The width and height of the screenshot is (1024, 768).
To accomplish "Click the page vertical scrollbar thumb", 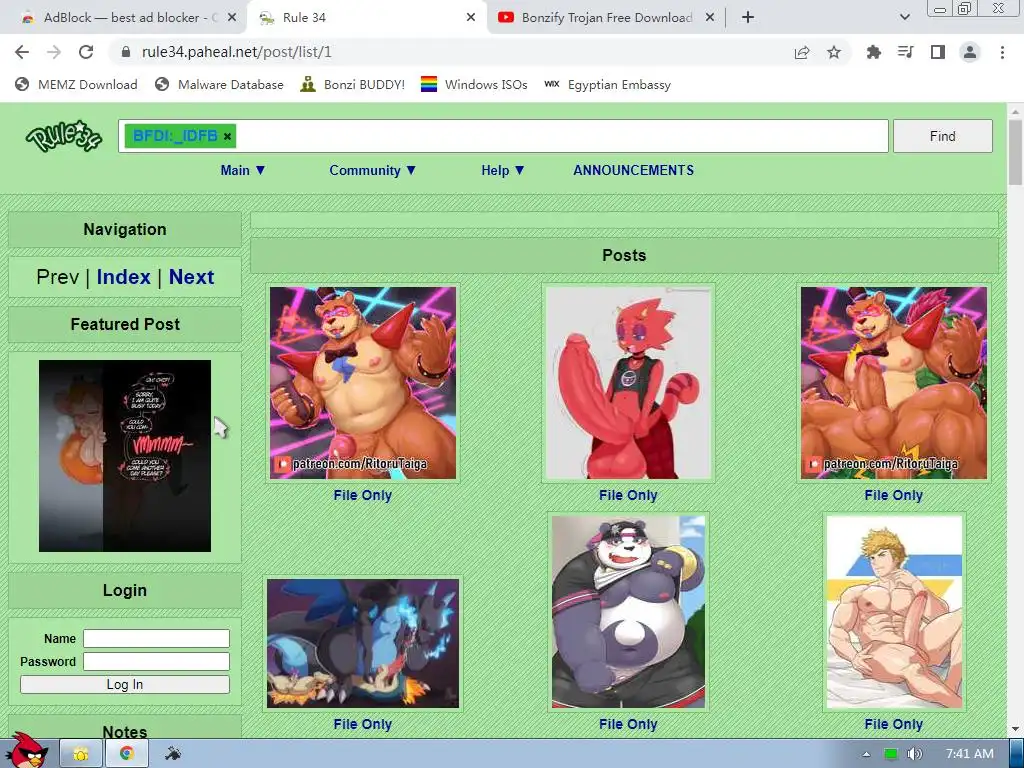I will pos(1015,152).
